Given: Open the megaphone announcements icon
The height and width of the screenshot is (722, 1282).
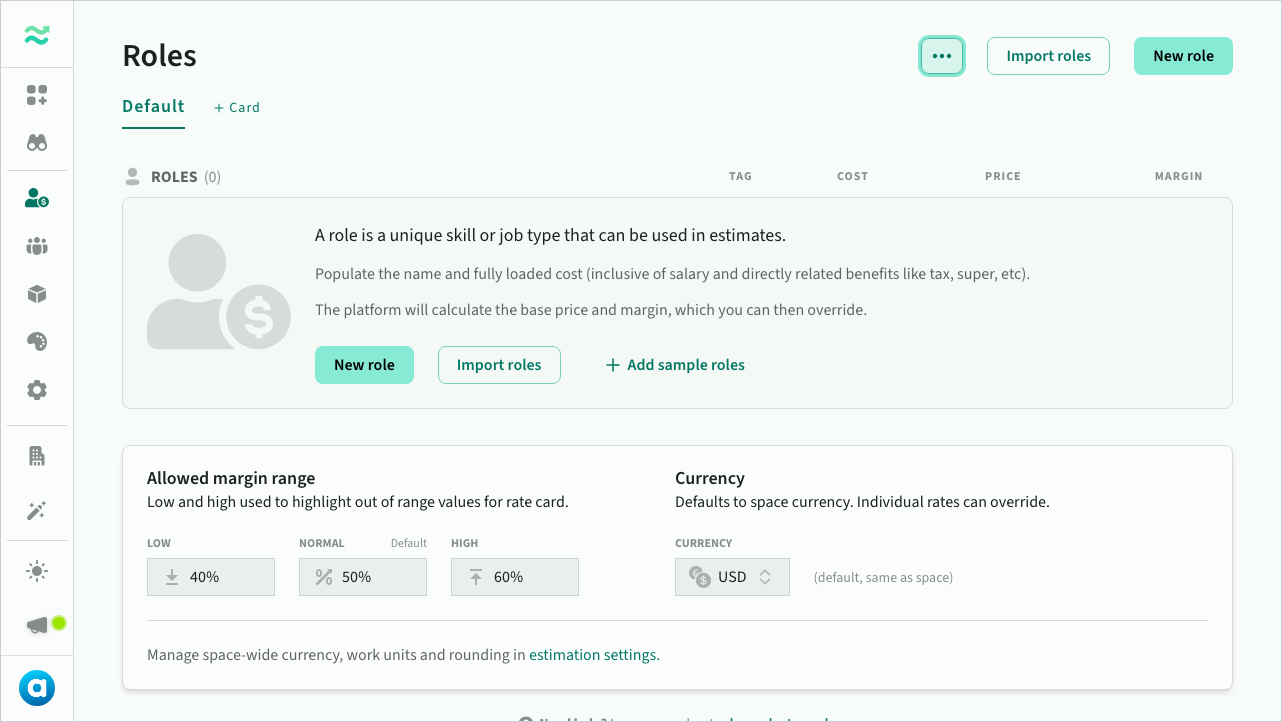Looking at the screenshot, I should [37, 625].
